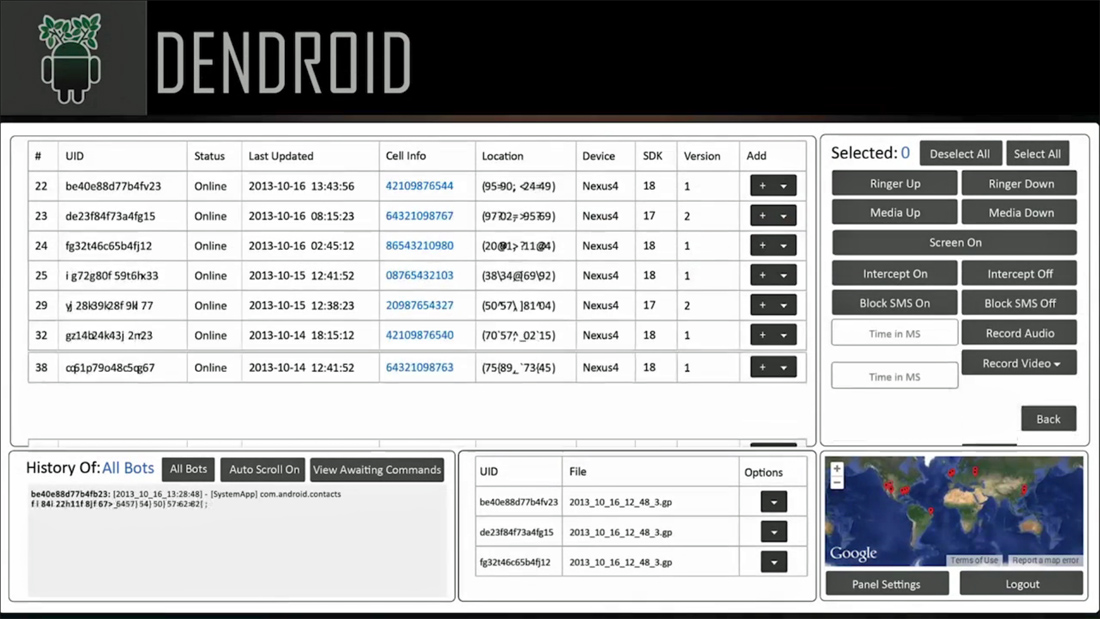The image size is (1100, 619).
Task: Open cell info link 64321098767
Action: tap(420, 215)
